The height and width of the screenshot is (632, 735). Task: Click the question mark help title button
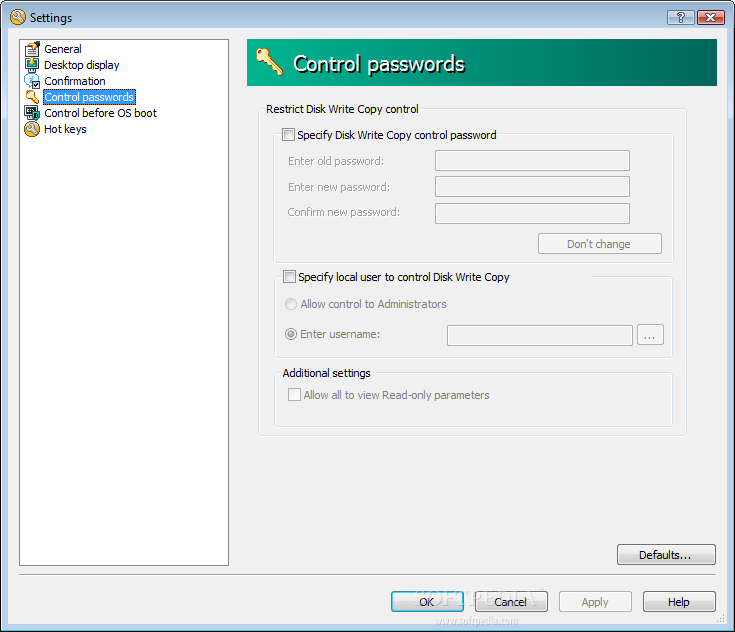681,17
